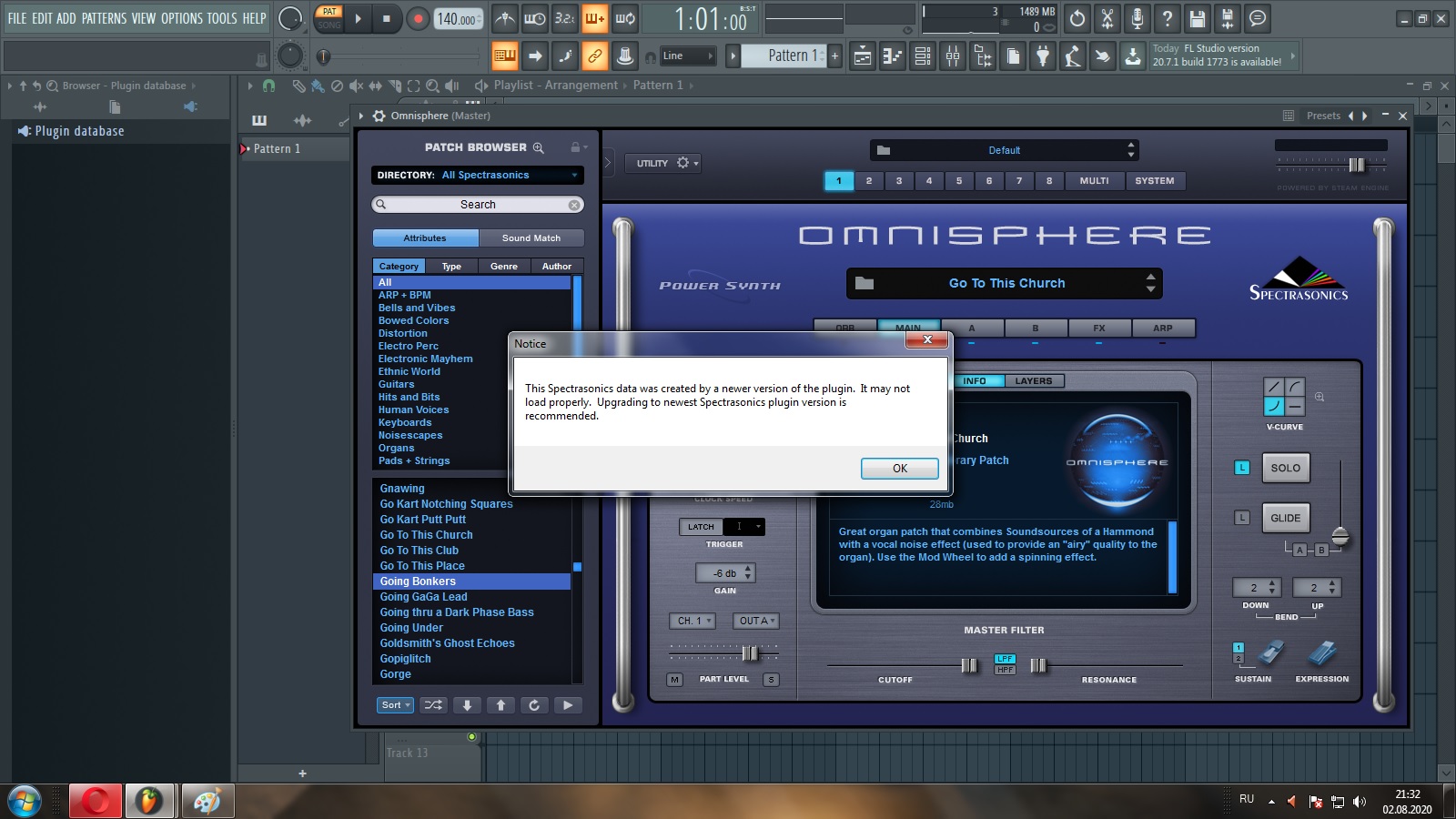Open the PATTERNS menu
Image resolution: width=1456 pixels, height=819 pixels.
pos(104,18)
